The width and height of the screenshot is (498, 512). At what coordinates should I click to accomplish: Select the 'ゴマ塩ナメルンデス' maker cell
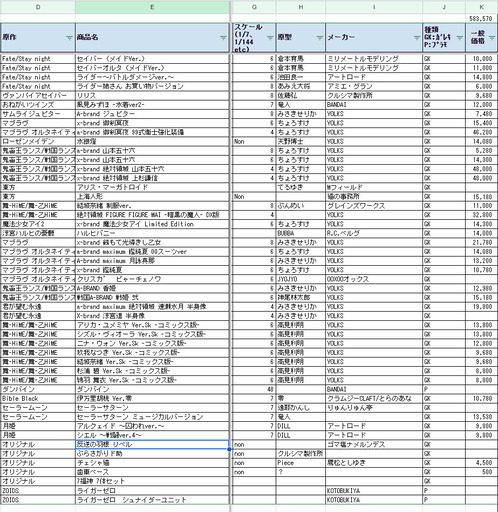[374, 444]
